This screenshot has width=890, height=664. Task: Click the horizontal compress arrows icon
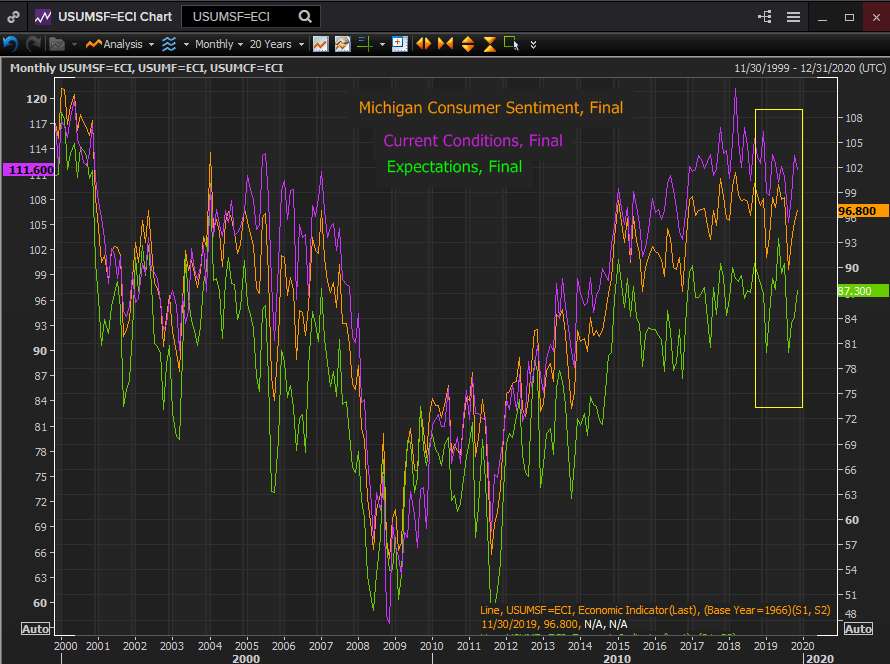[x=445, y=44]
